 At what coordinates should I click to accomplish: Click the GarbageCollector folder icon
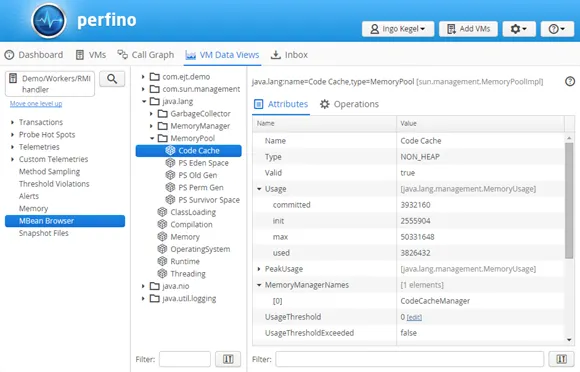tap(163, 114)
